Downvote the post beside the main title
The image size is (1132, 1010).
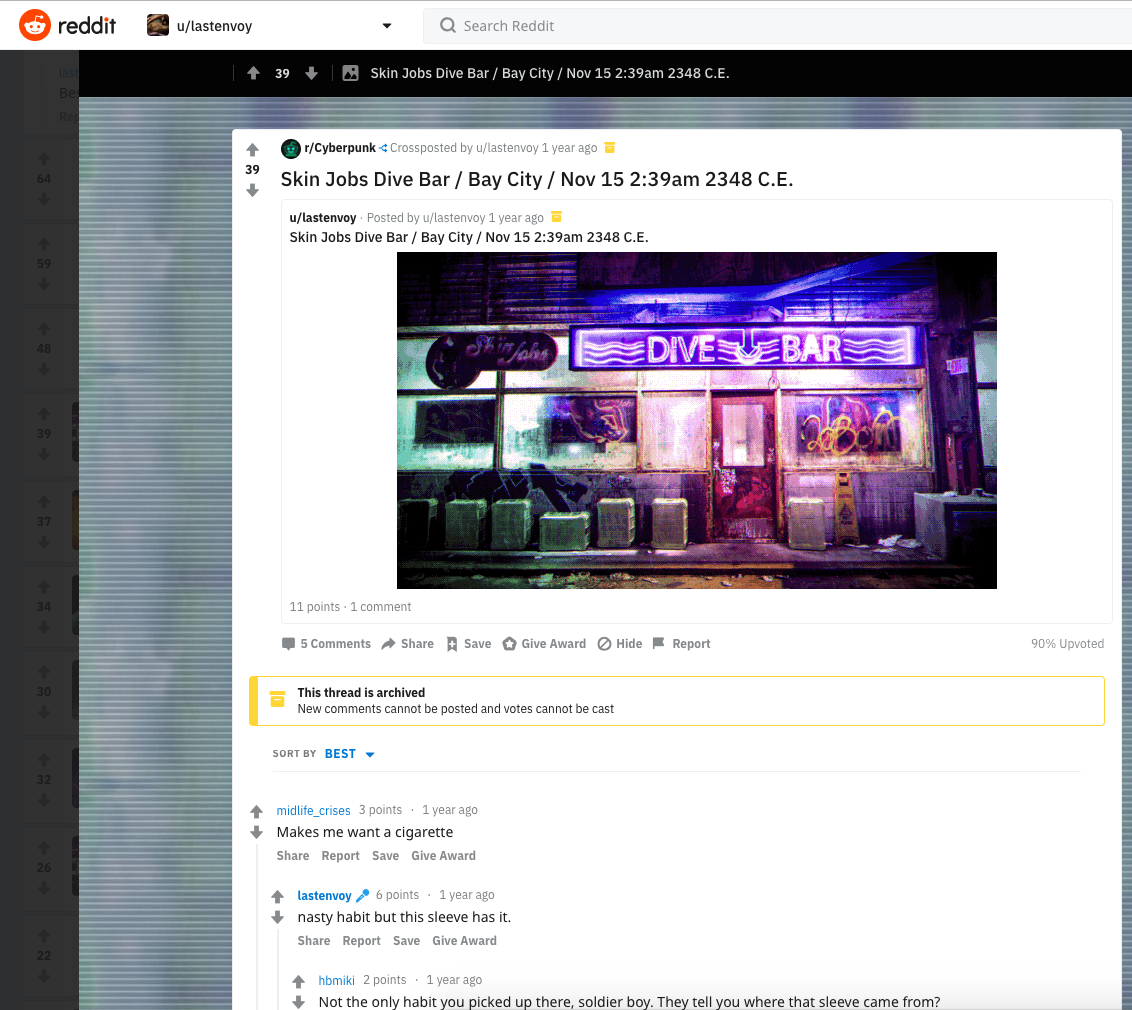click(252, 190)
